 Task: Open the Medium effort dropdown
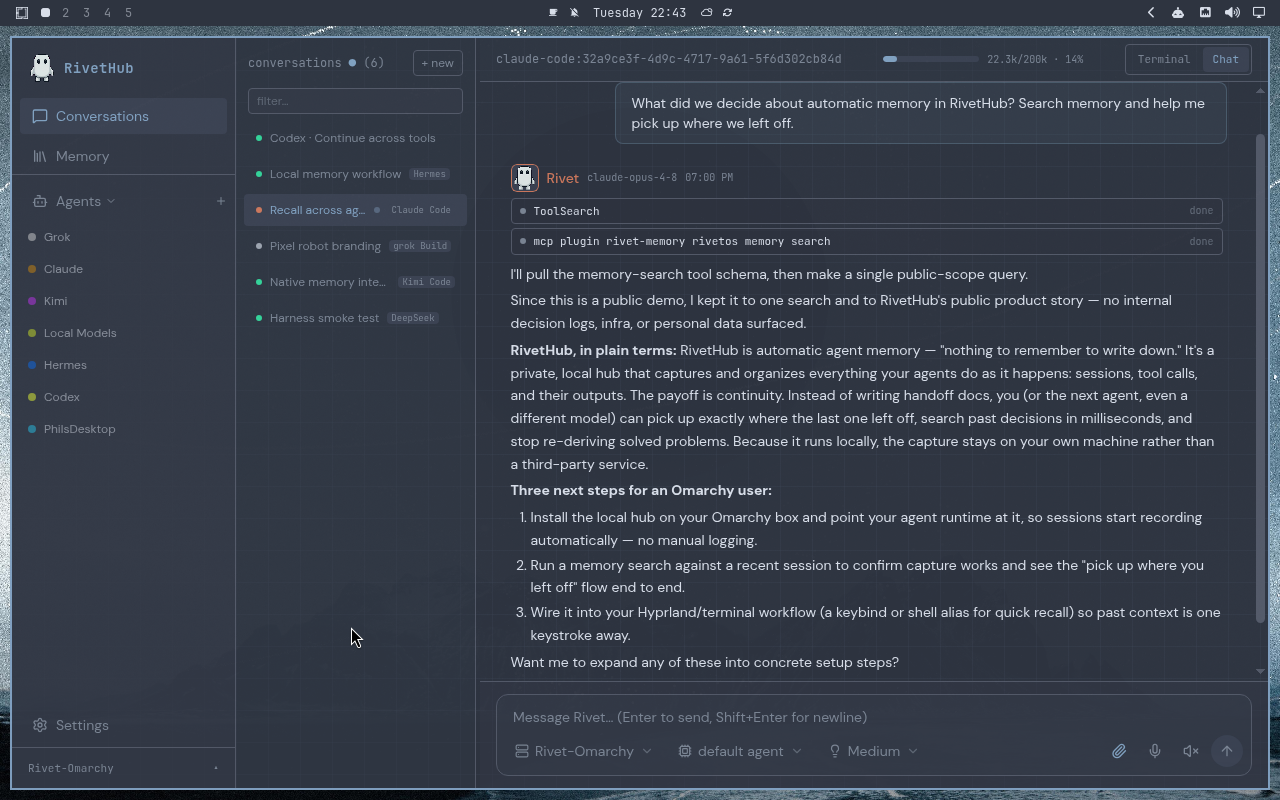[873, 751]
